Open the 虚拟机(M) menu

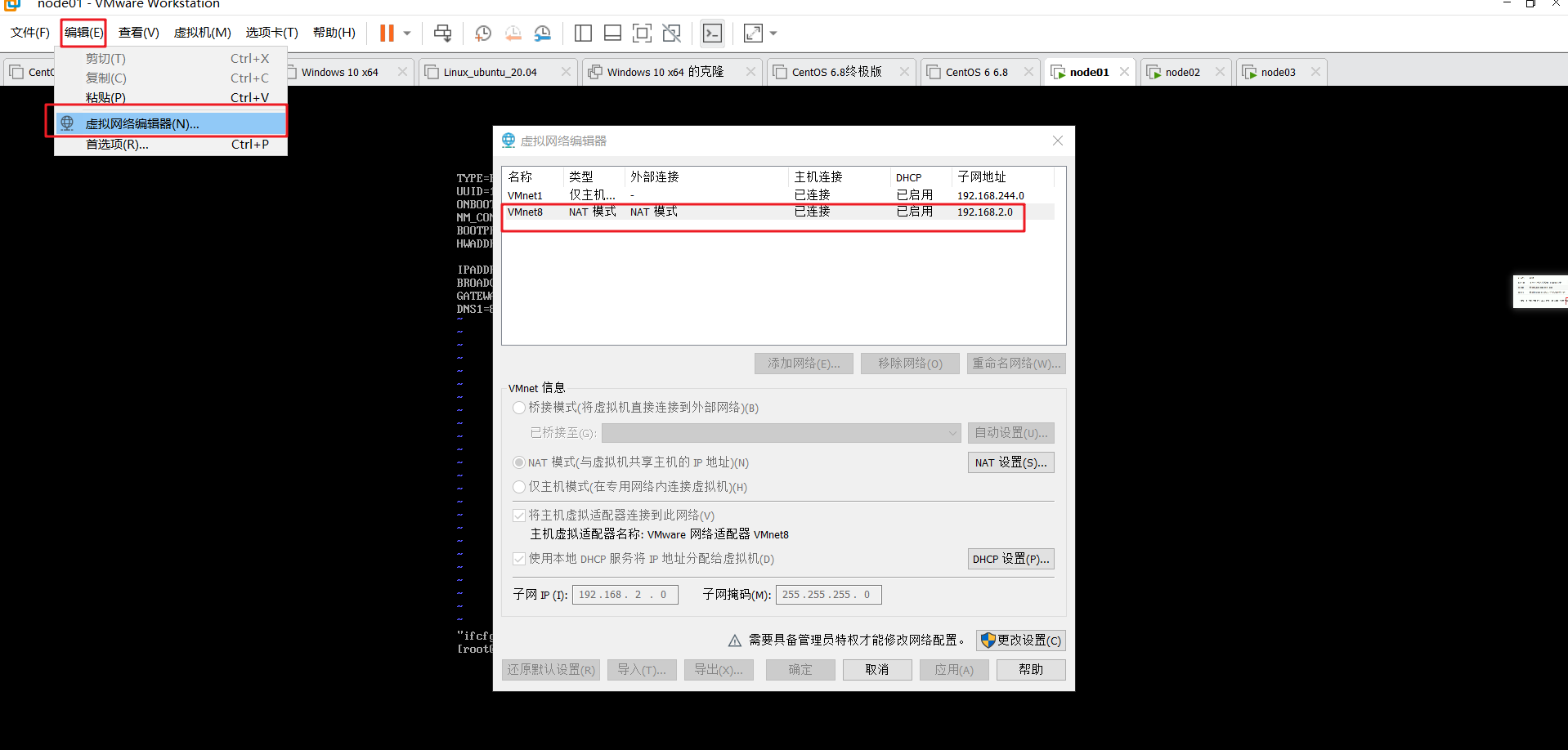click(202, 33)
